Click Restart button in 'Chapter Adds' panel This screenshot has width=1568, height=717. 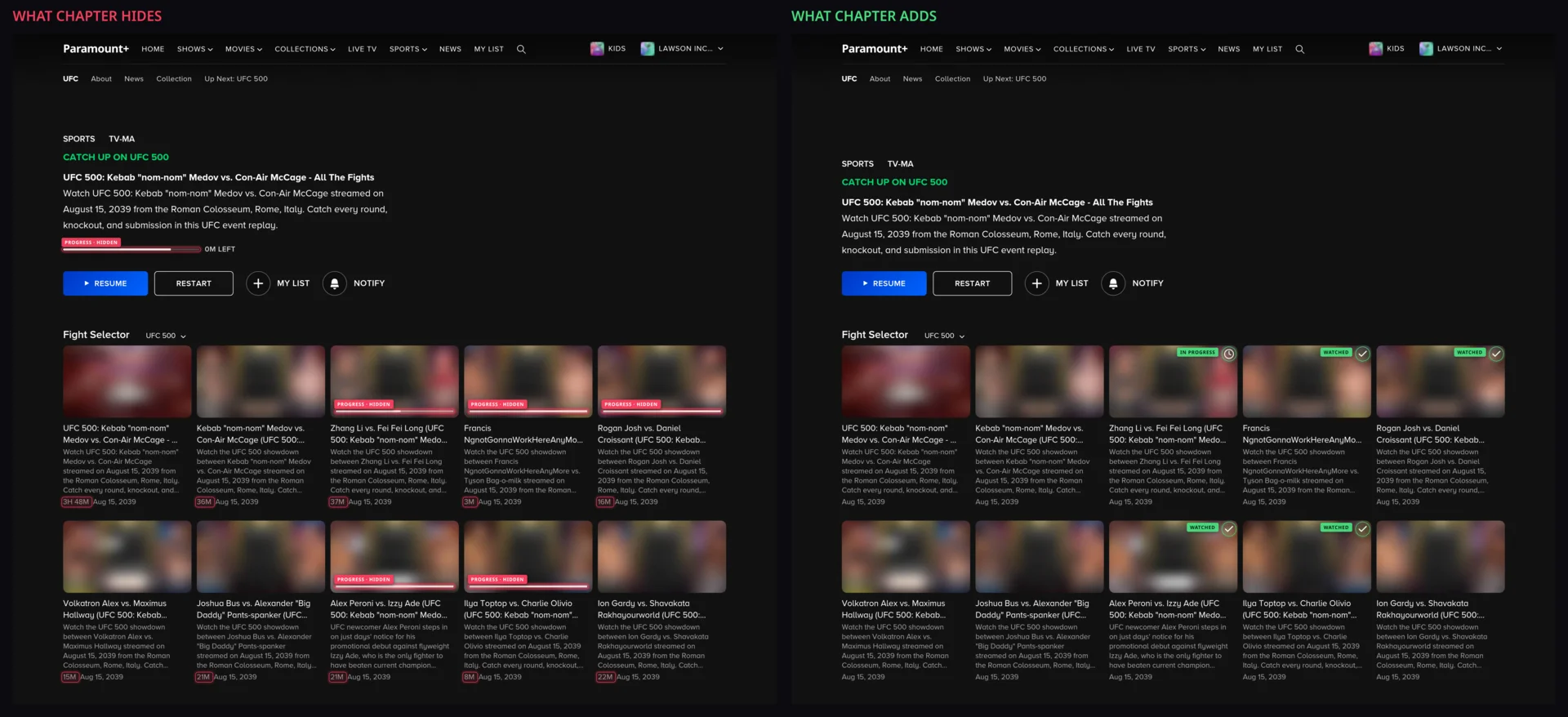[x=972, y=283]
